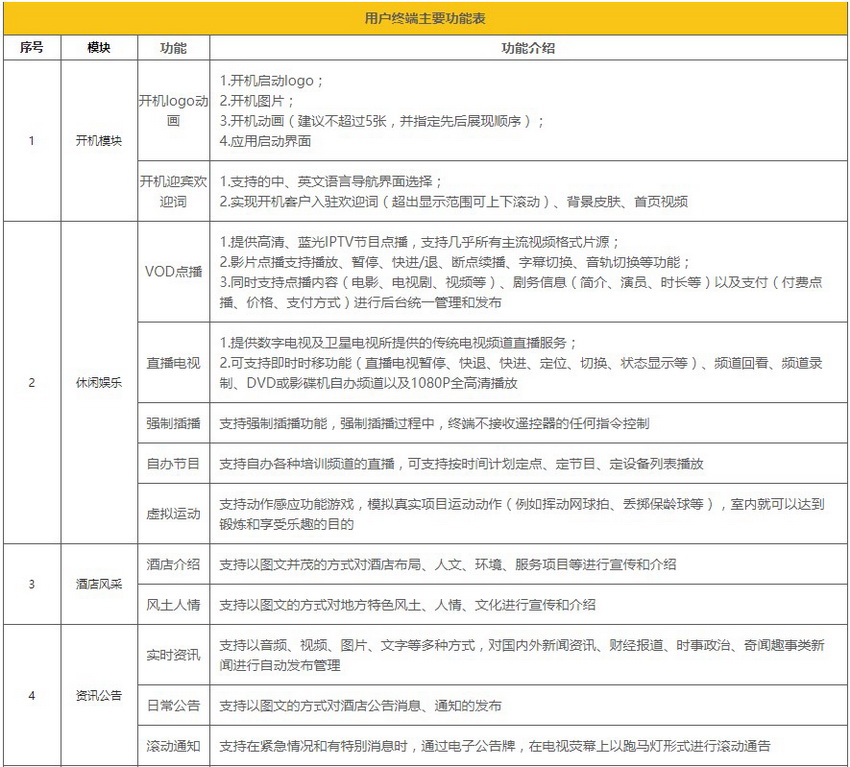
Task: Click the 功能 column header
Action: coord(173,48)
